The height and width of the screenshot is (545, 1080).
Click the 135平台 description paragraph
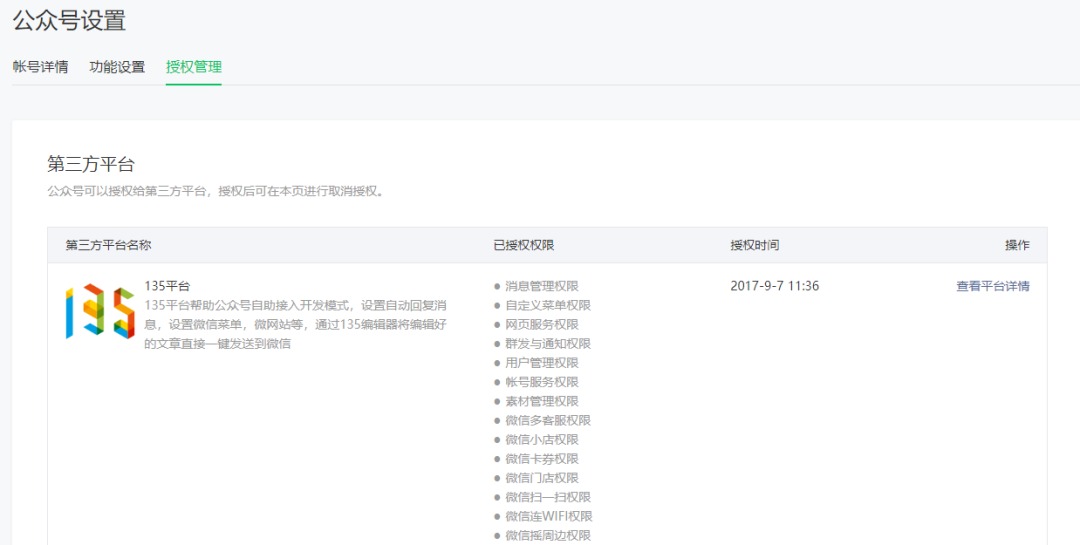point(297,324)
